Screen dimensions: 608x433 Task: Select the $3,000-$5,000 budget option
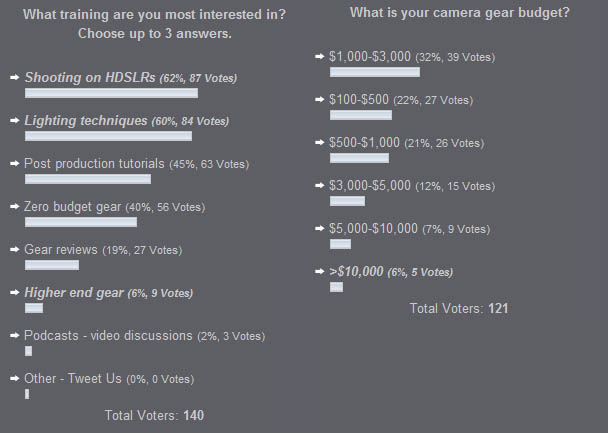click(370, 186)
